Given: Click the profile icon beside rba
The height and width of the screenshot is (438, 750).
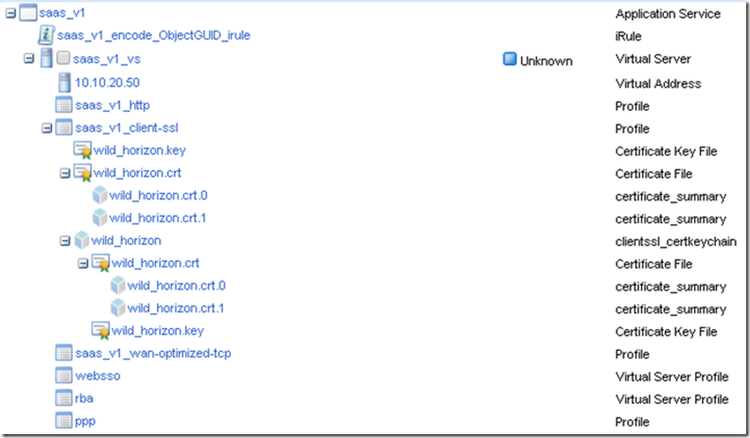Looking at the screenshot, I should click(64, 398).
